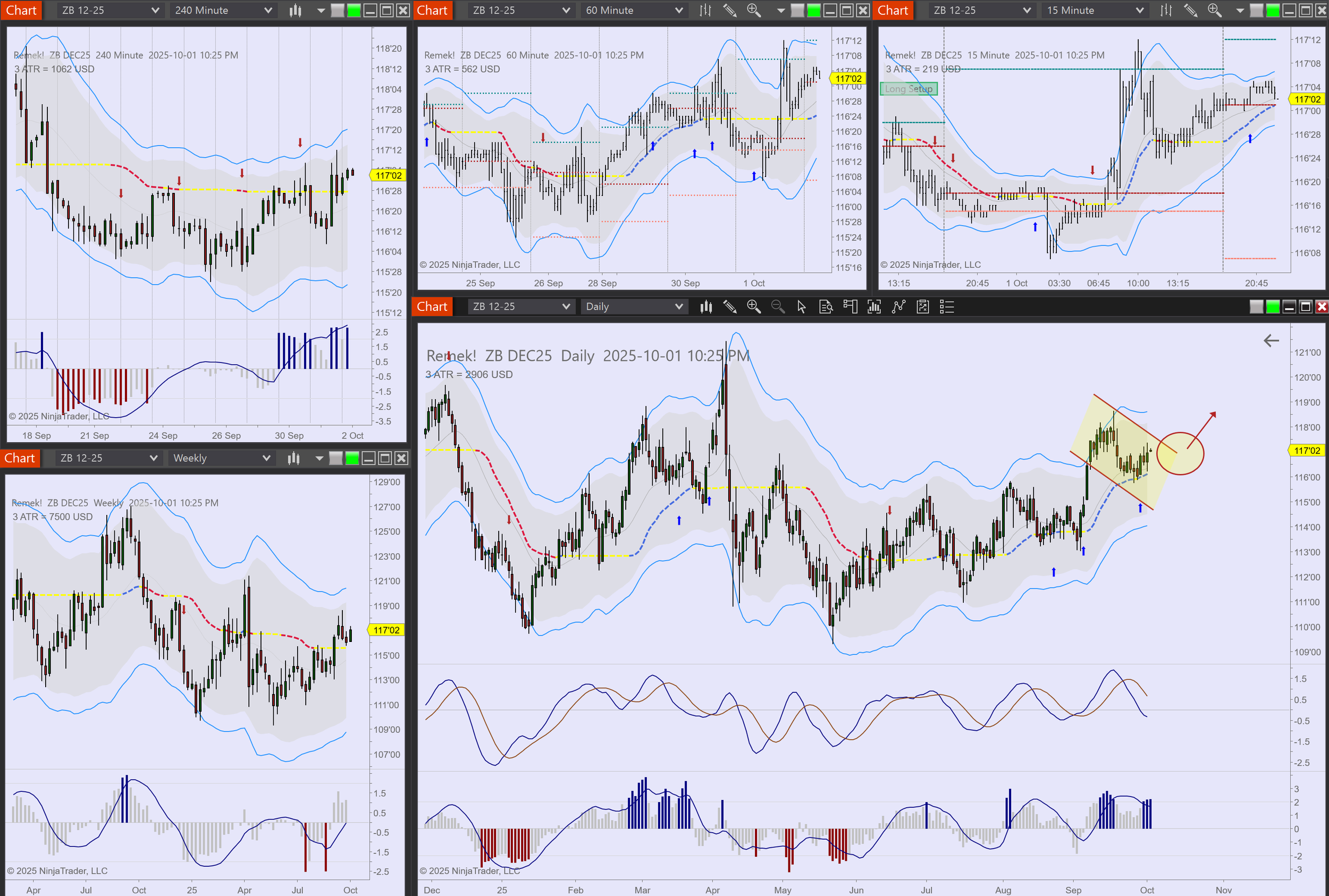1329x896 pixels.
Task: Toggle green link button on Daily chart
Action: click(1273, 307)
